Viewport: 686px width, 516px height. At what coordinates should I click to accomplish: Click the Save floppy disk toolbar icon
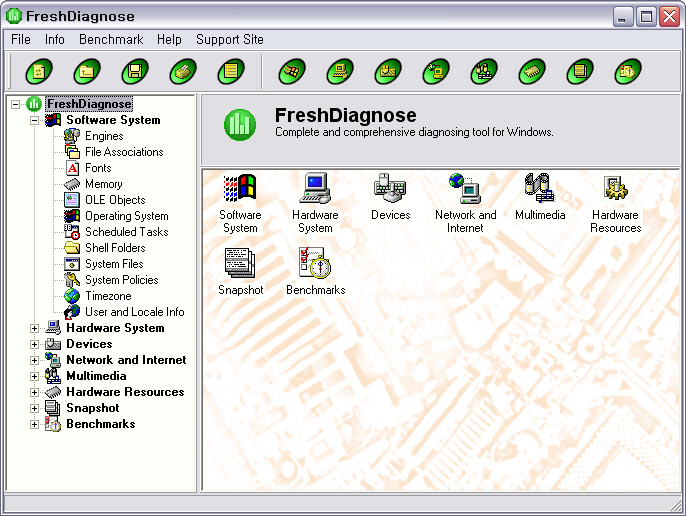135,71
